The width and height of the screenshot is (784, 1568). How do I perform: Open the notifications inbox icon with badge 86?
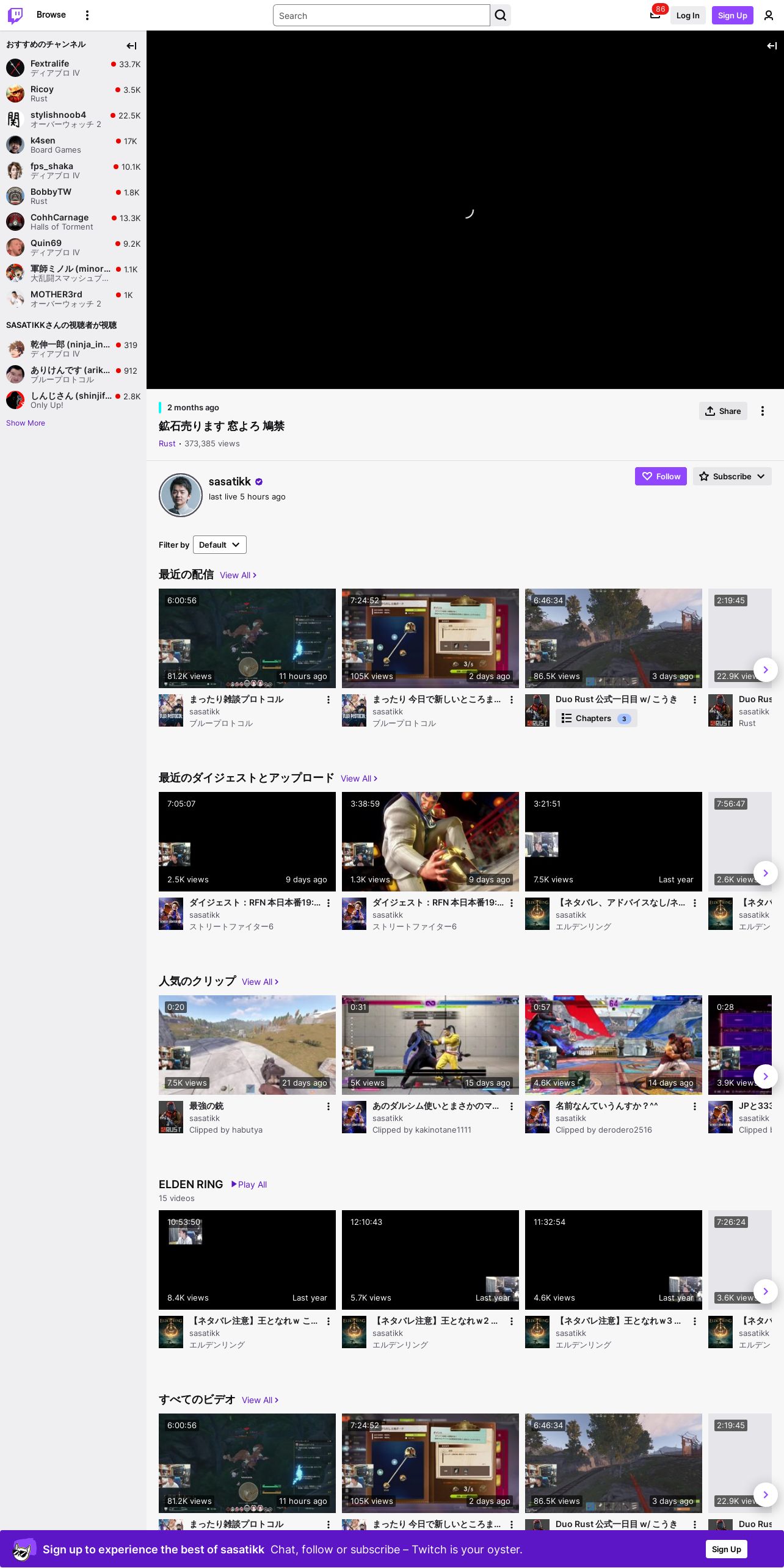(655, 15)
